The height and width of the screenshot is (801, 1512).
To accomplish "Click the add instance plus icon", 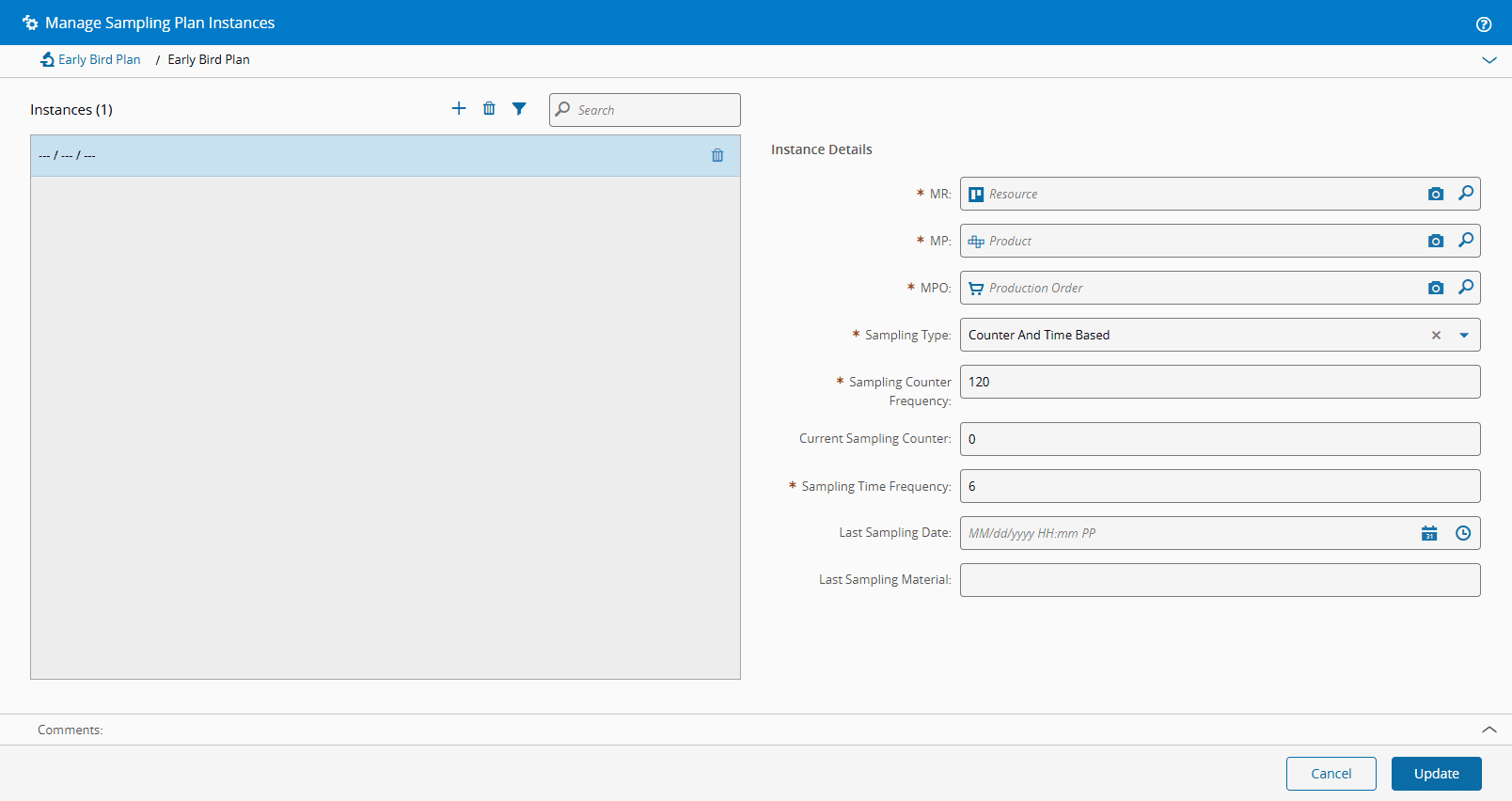I will pos(459,108).
